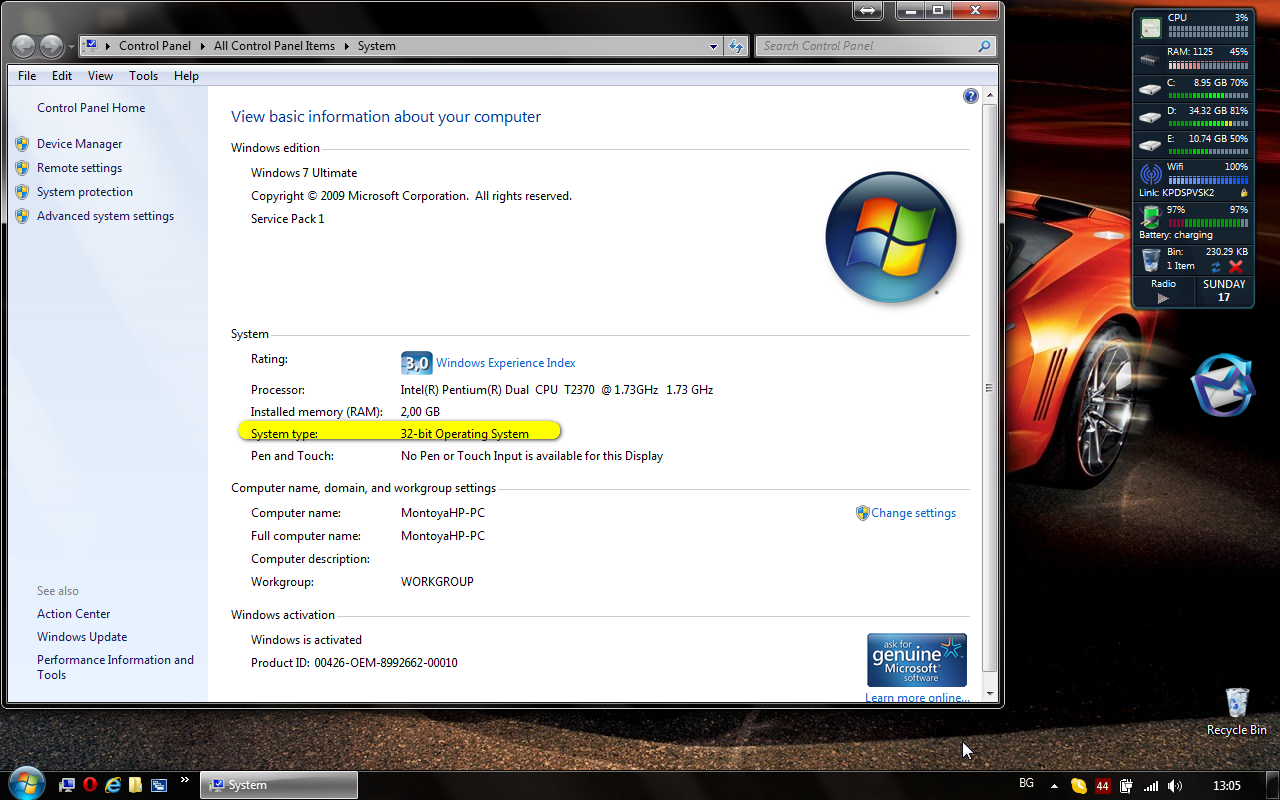Open the recent pages dropdown arrow
Viewport: 1280px width, 800px height.
click(x=71, y=47)
